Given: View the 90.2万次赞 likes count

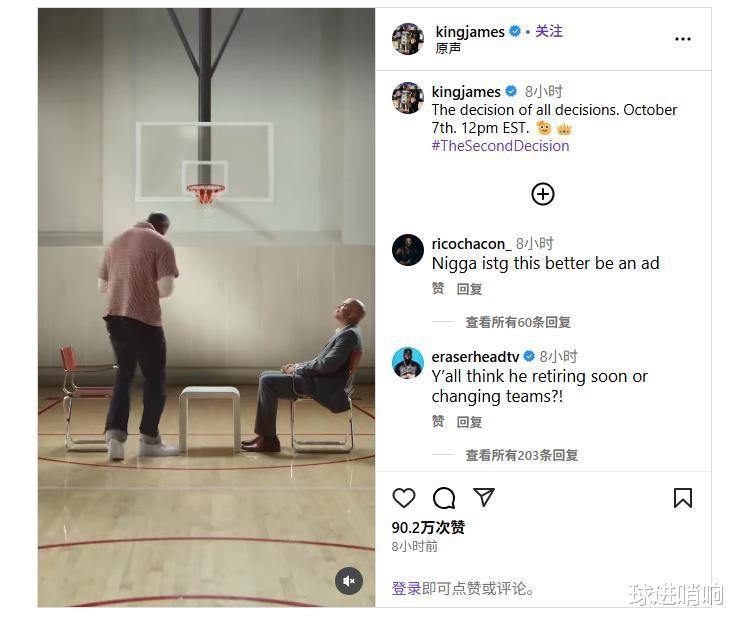Looking at the screenshot, I should 428,527.
